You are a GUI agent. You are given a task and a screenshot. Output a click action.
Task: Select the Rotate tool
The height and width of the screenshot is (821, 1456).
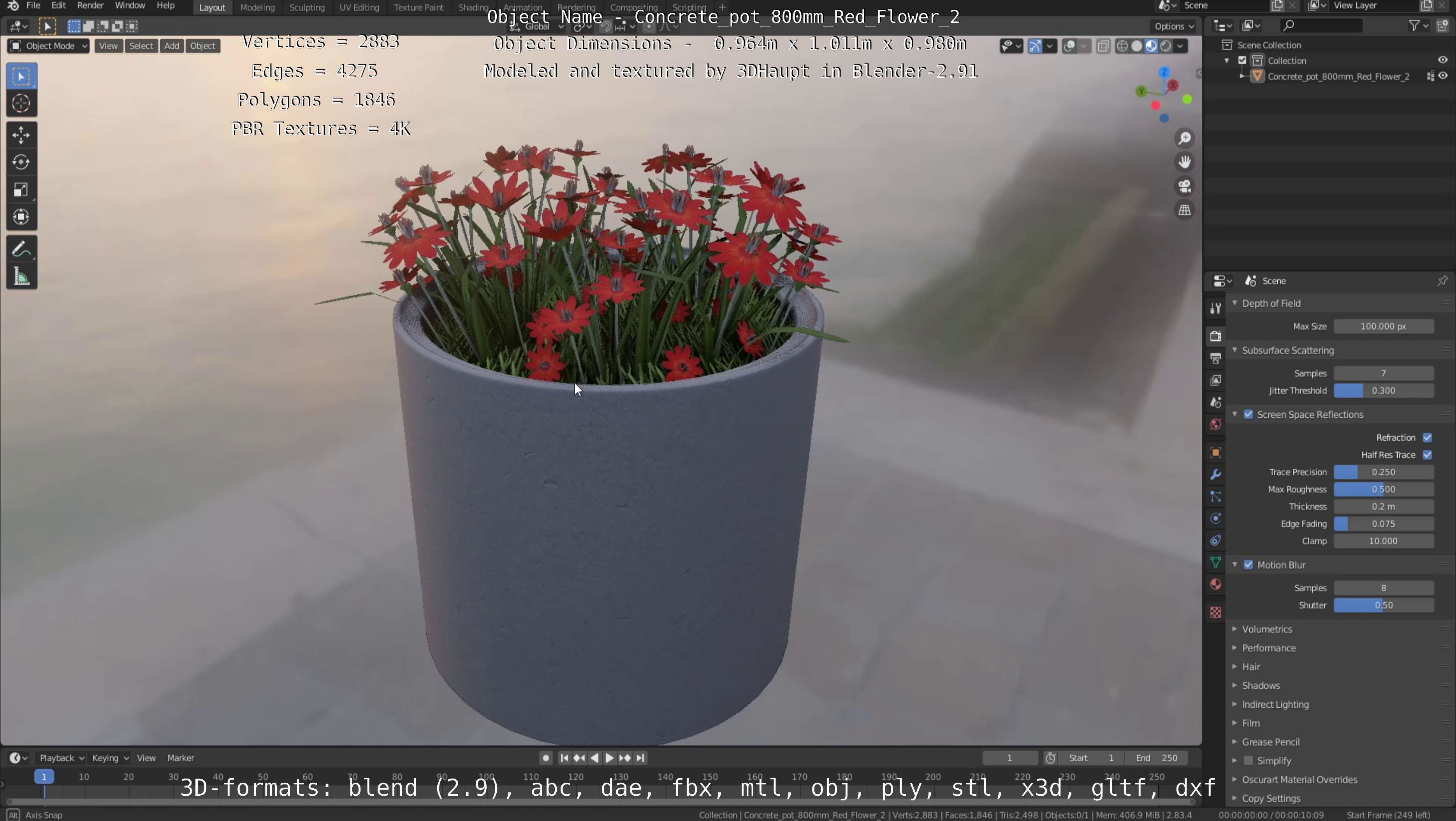tap(21, 162)
